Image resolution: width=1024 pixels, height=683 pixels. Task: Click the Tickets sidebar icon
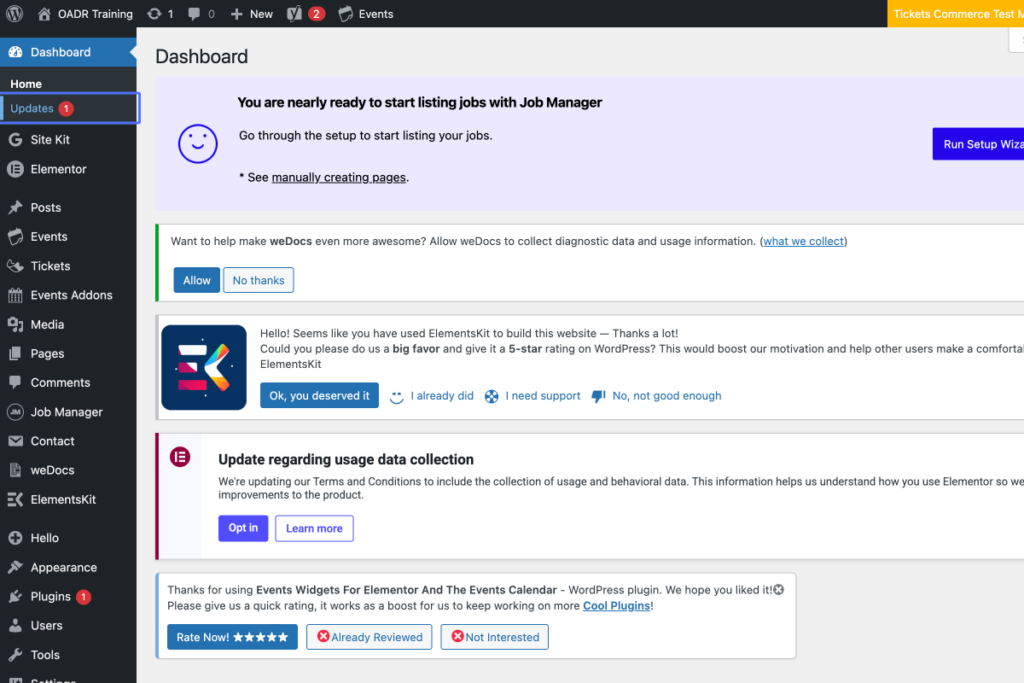click(16, 266)
